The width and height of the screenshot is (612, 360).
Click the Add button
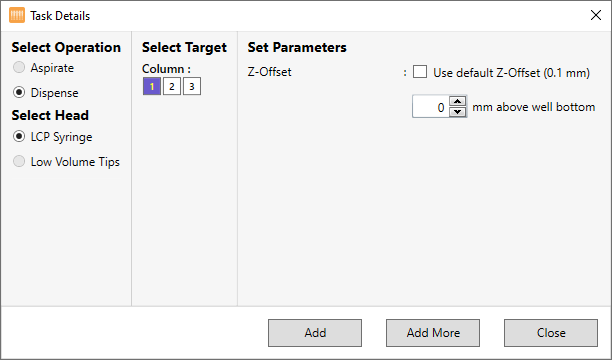(315, 333)
